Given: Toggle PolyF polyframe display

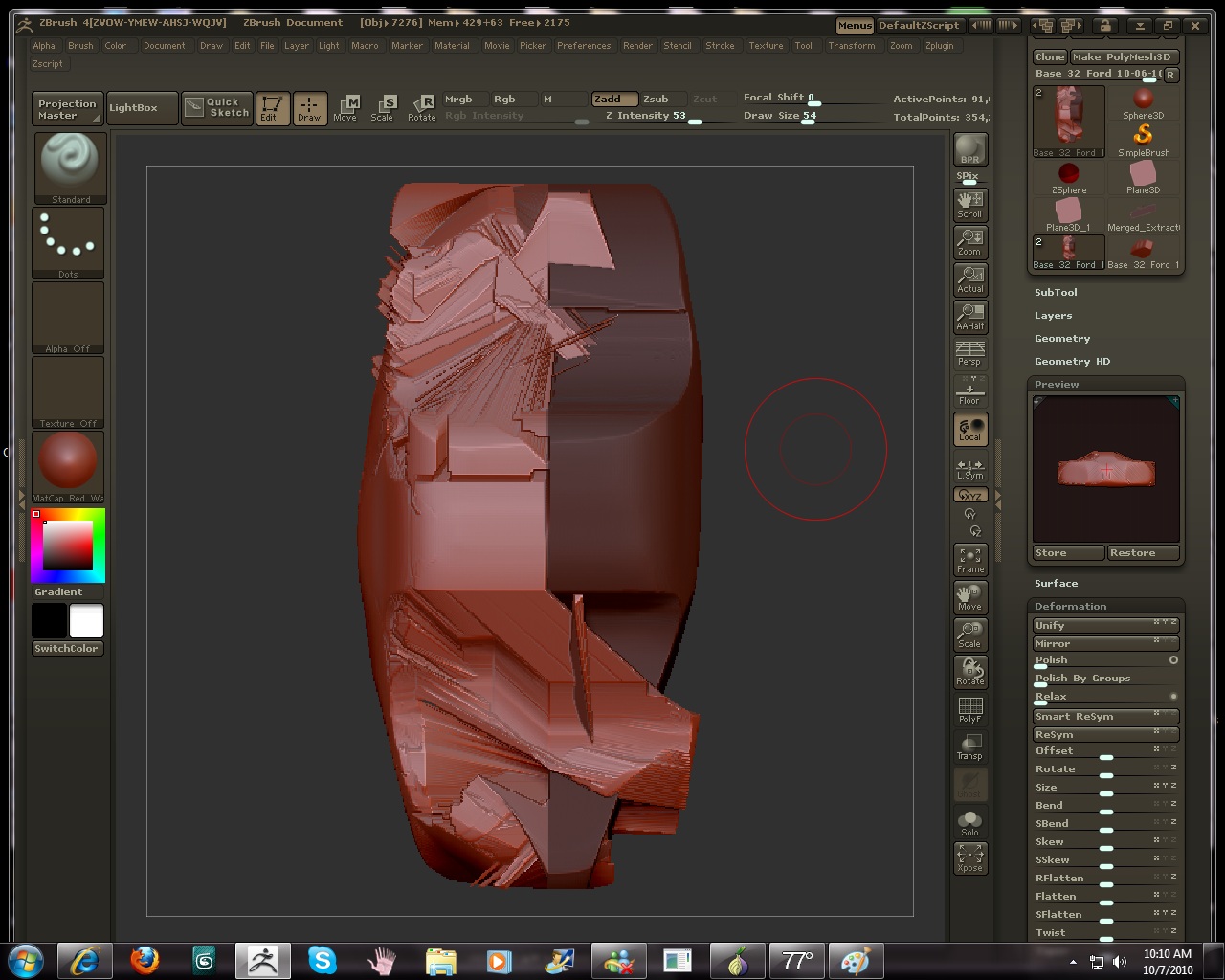Looking at the screenshot, I should pyautogui.click(x=970, y=709).
